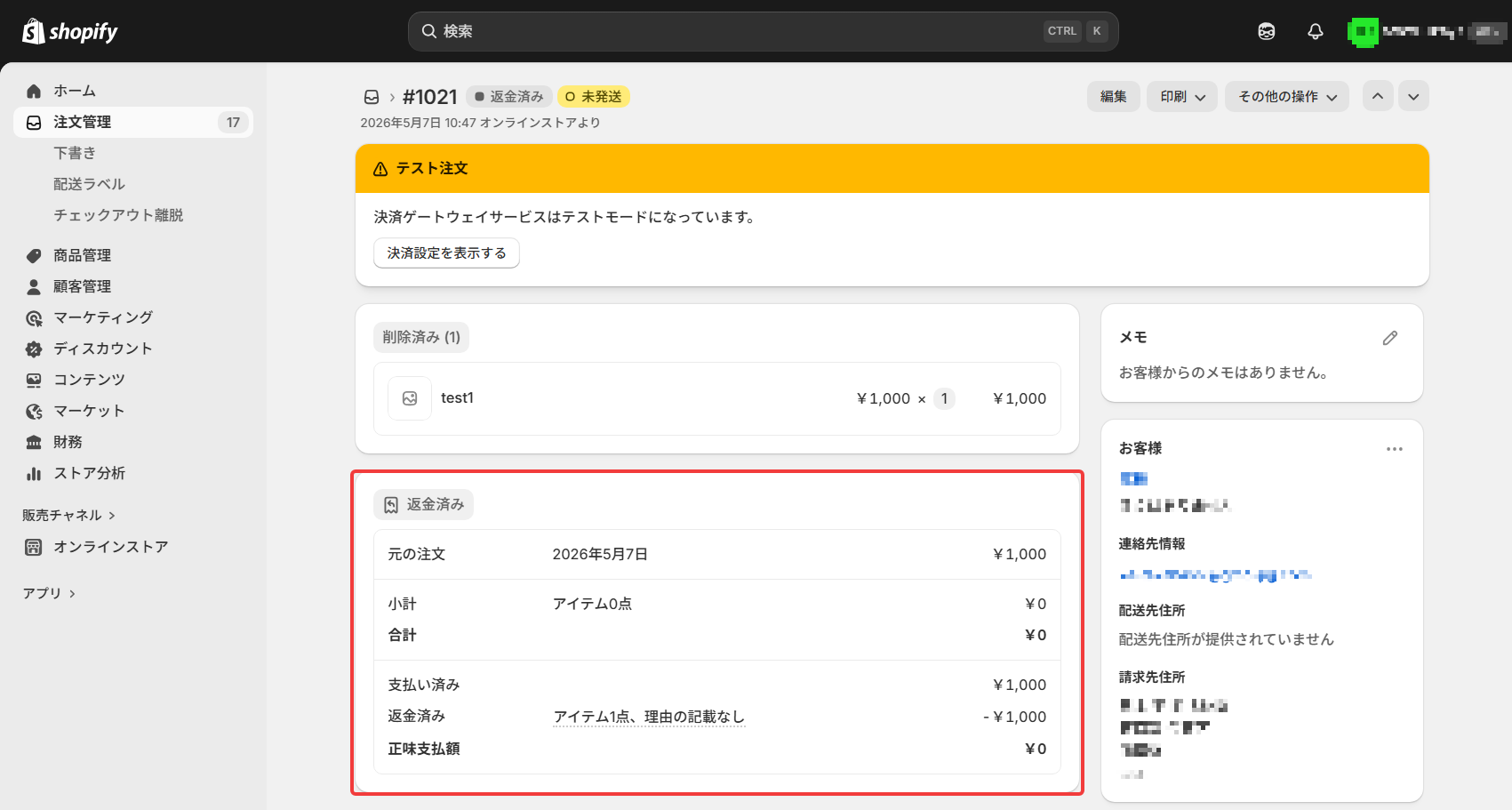Open 顧客管理 in the sidebar
The image size is (1512, 810).
[133, 286]
